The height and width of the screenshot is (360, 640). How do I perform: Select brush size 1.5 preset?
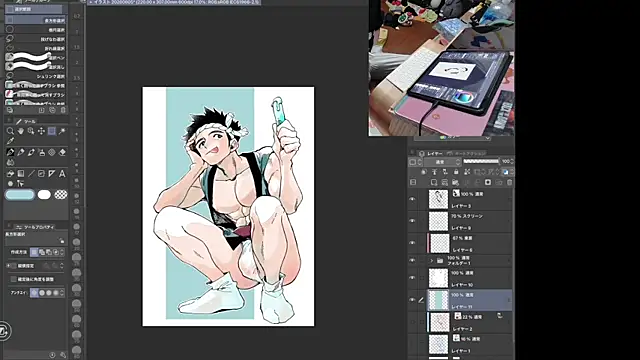click(77, 47)
